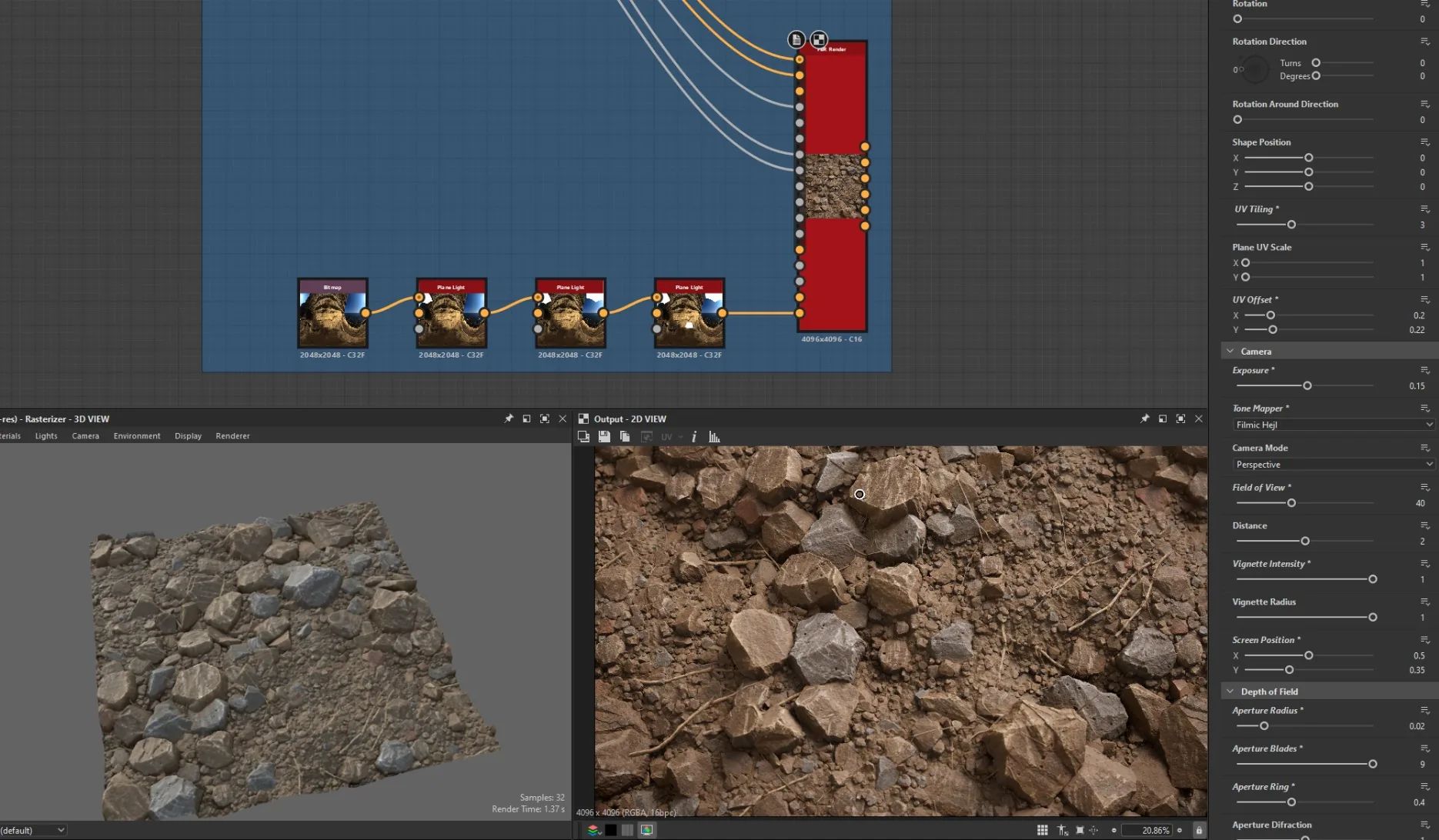Screen dimensions: 1439x840
Task: Click the Field of View slider handle
Action: [1291, 503]
